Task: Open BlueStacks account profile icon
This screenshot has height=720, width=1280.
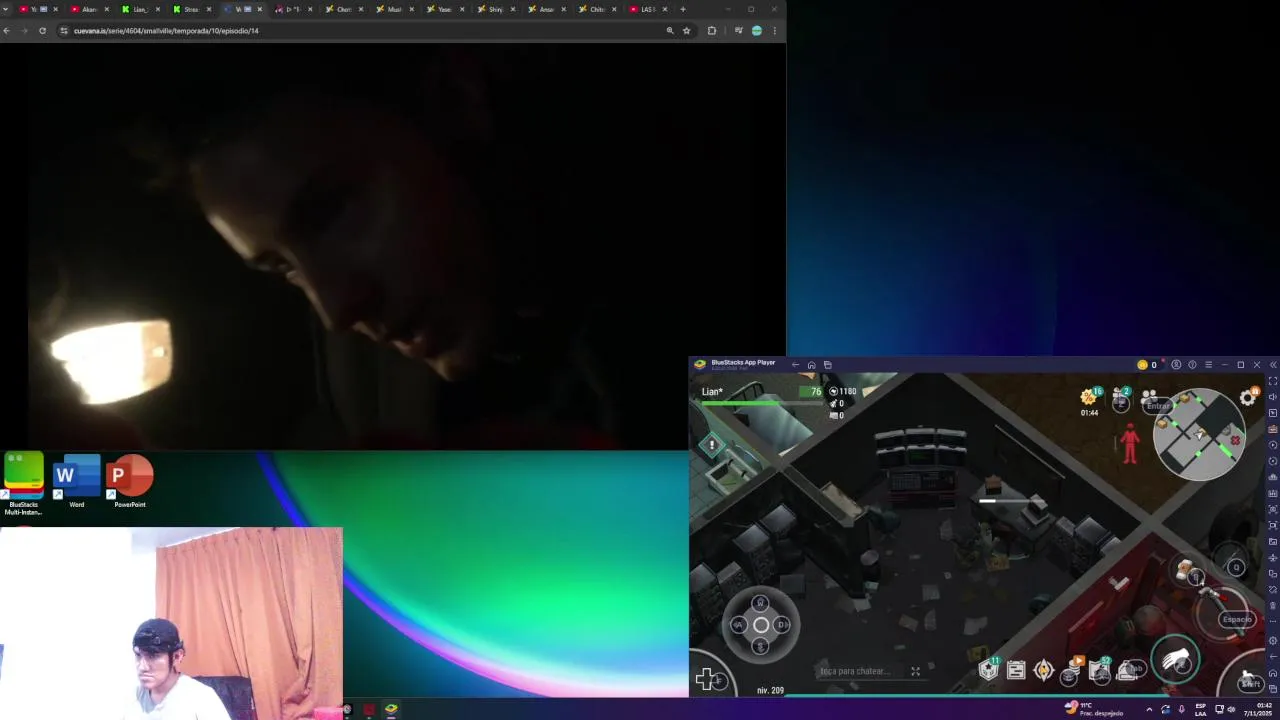Action: point(1176,365)
